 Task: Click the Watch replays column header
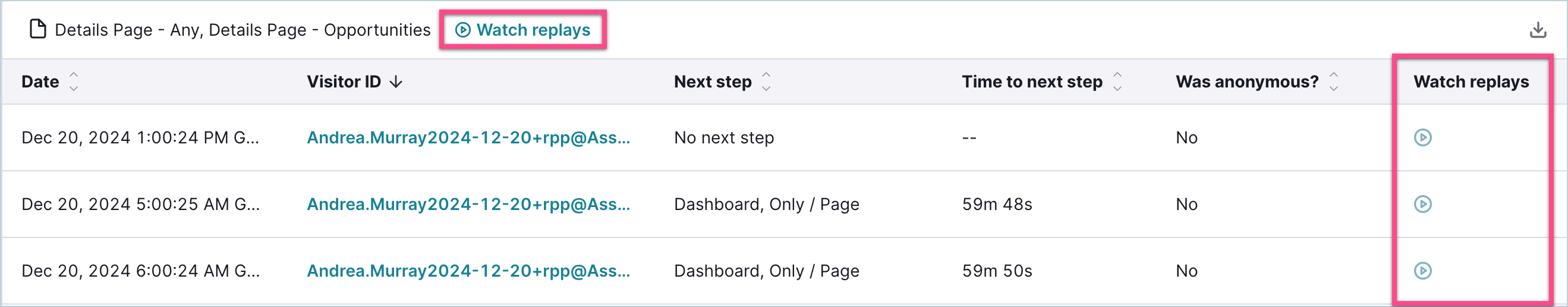tap(1471, 82)
